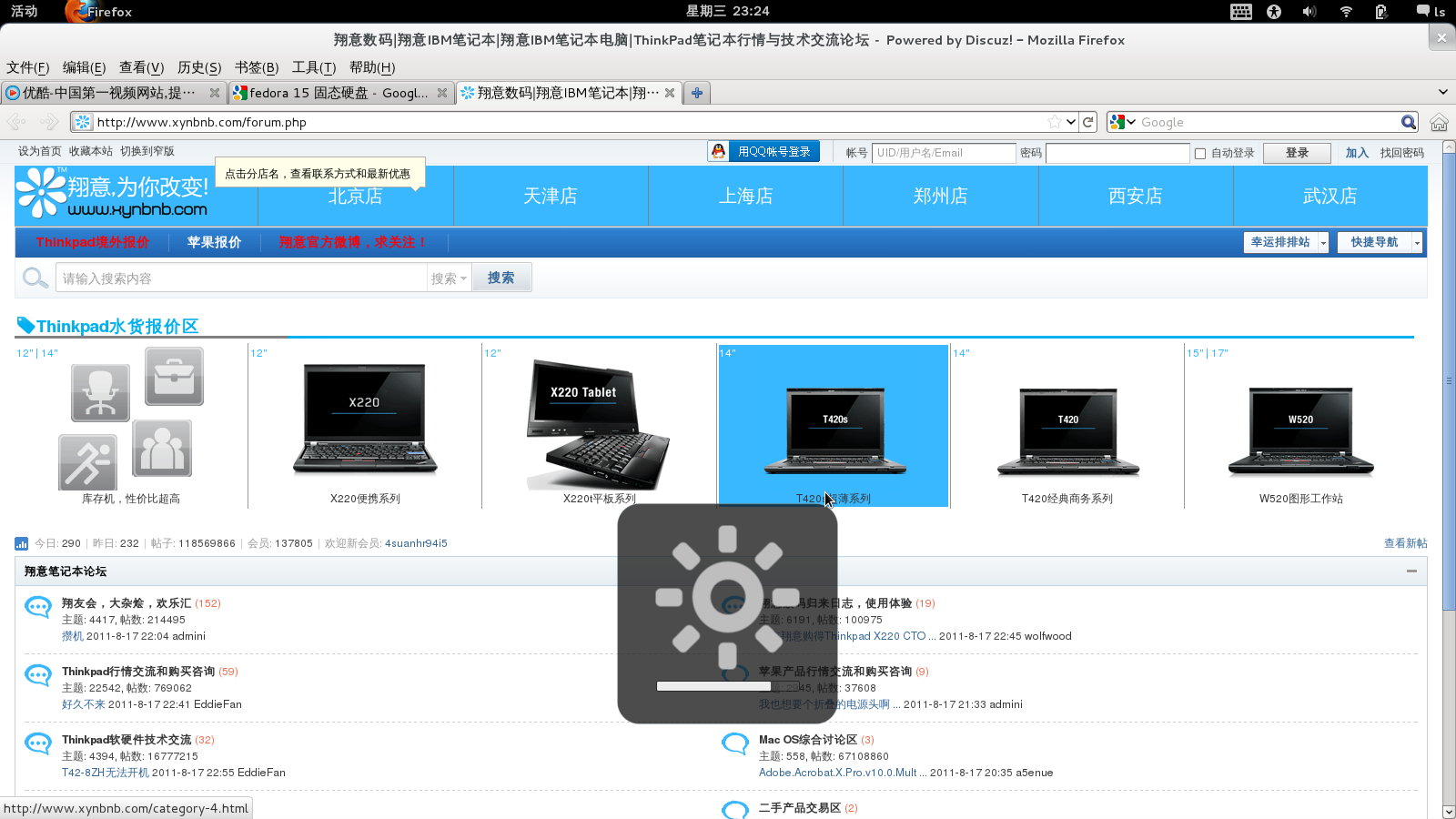Click the W520 laptop thumbnail
This screenshot has height=819, width=1456.
1301,432
